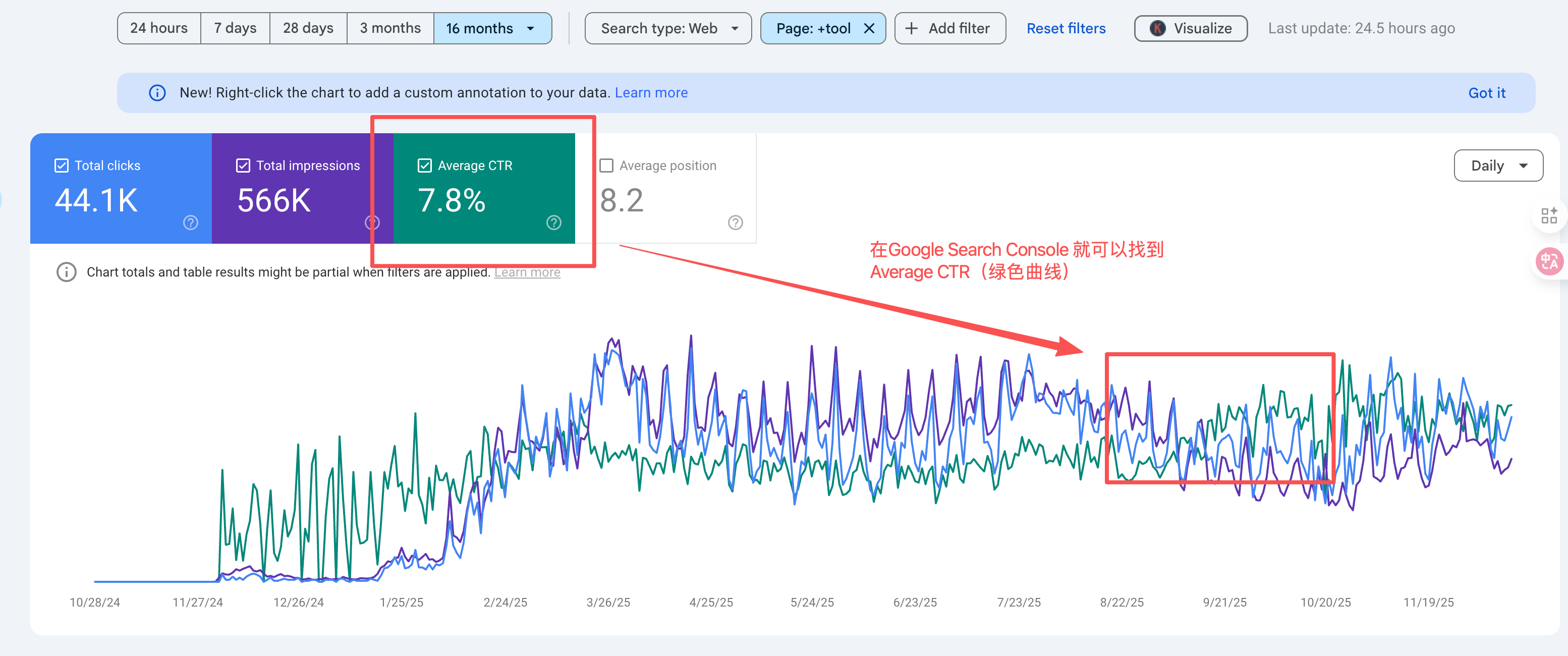This screenshot has height=656, width=1568.
Task: Open the Daily granularity dropdown
Action: [1498, 166]
